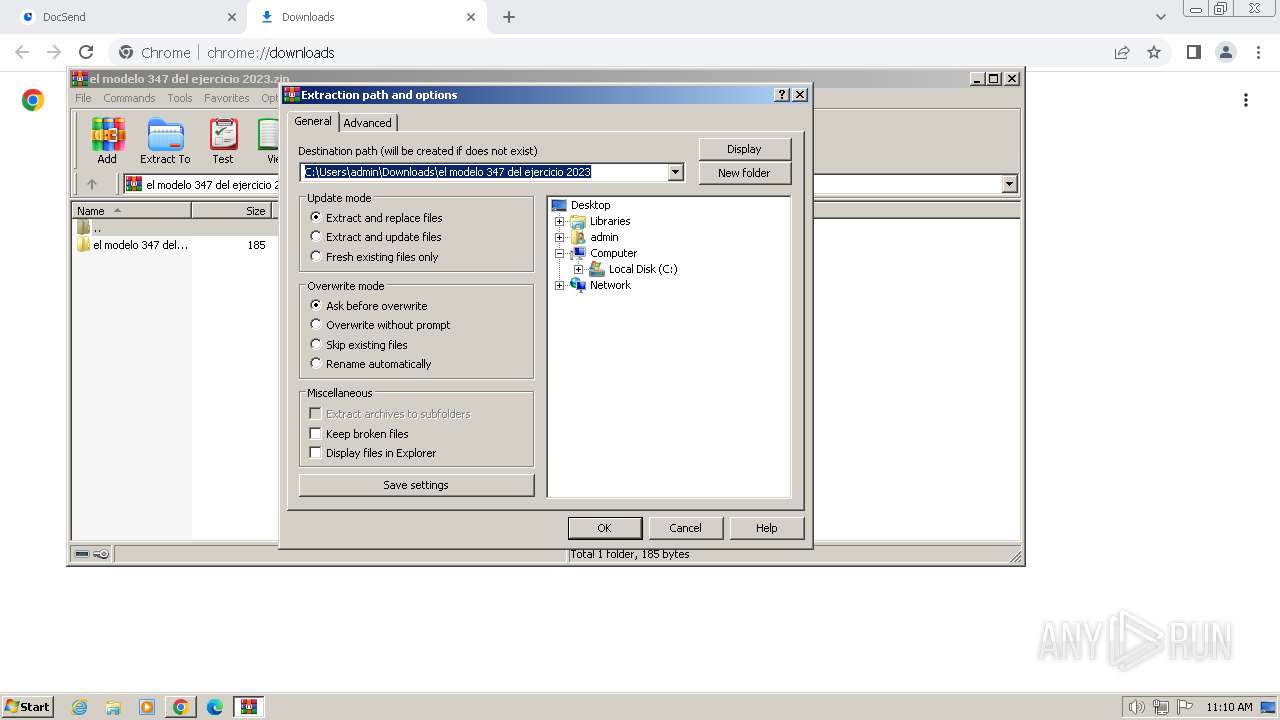
Task: Click the Chrome icon in the taskbar
Action: coord(181,707)
